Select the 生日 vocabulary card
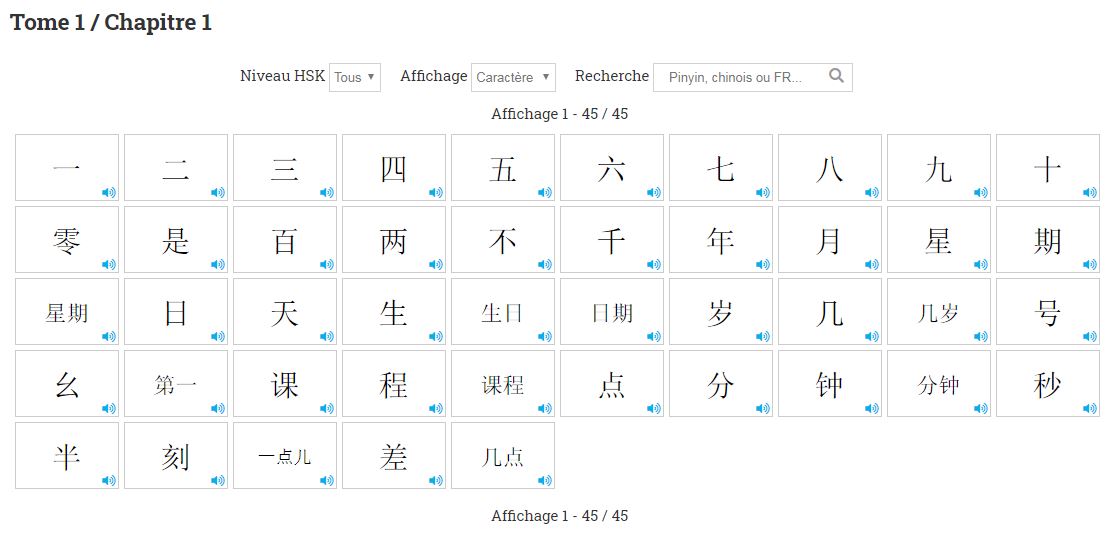The image size is (1118, 537). coord(502,312)
